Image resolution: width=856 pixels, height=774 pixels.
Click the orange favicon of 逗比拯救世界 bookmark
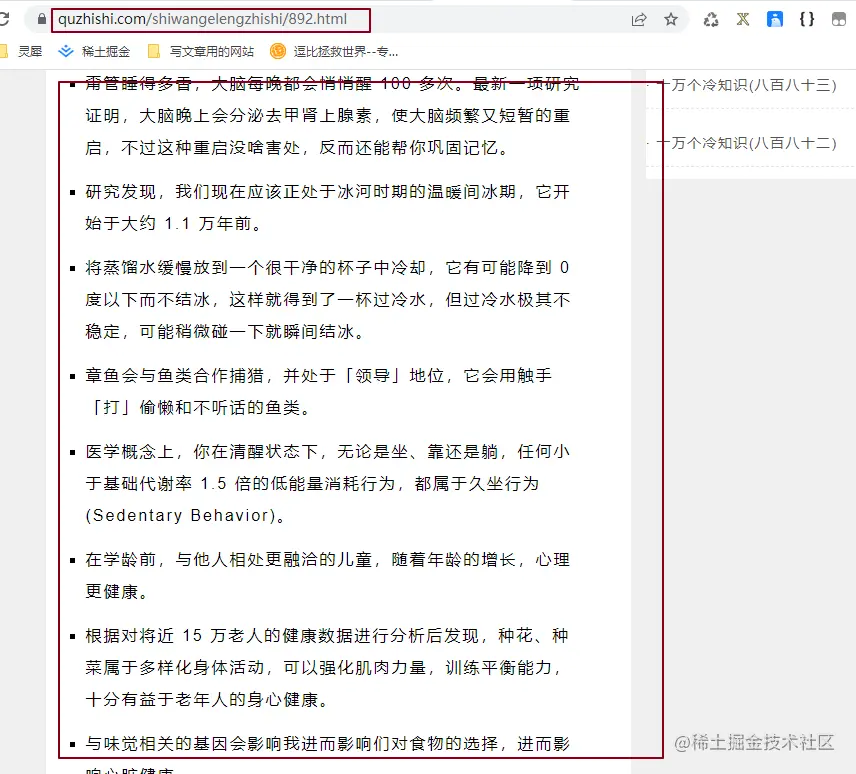tap(278, 51)
